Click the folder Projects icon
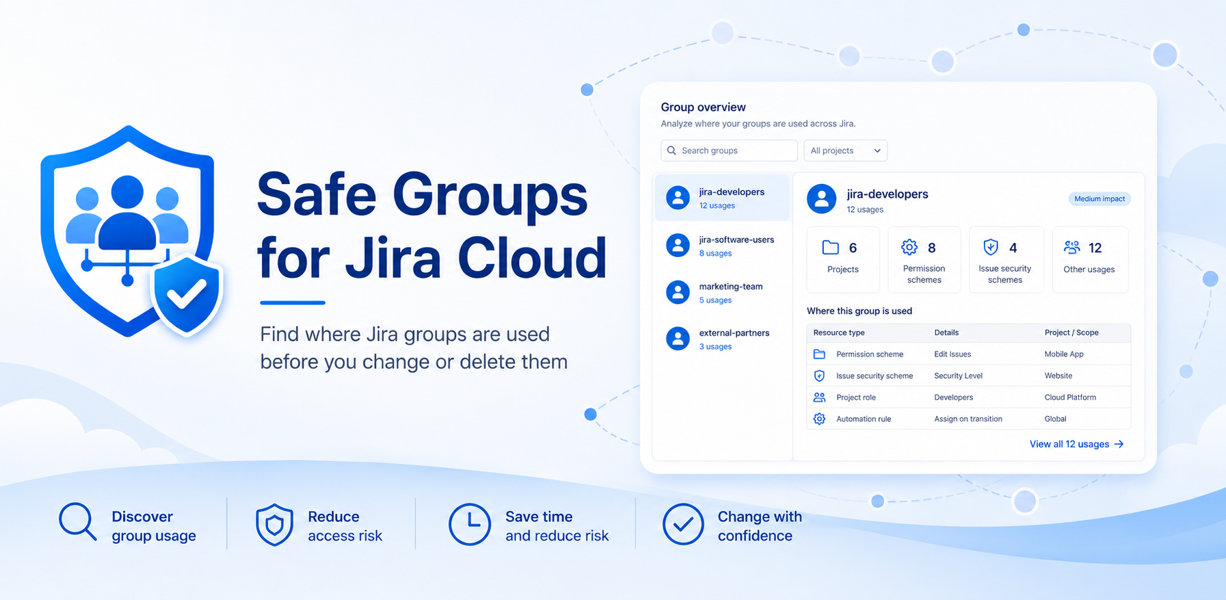1226x600 pixels. [x=830, y=247]
